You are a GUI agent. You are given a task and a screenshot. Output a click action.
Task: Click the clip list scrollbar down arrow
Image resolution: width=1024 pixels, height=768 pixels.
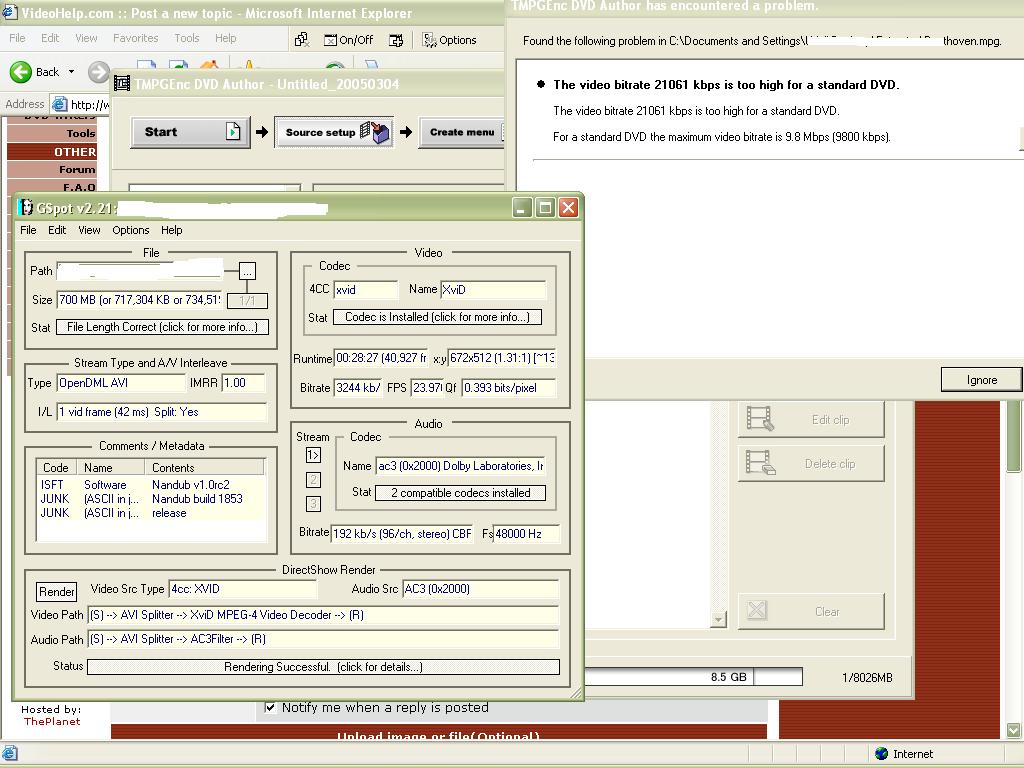pyautogui.click(x=718, y=619)
